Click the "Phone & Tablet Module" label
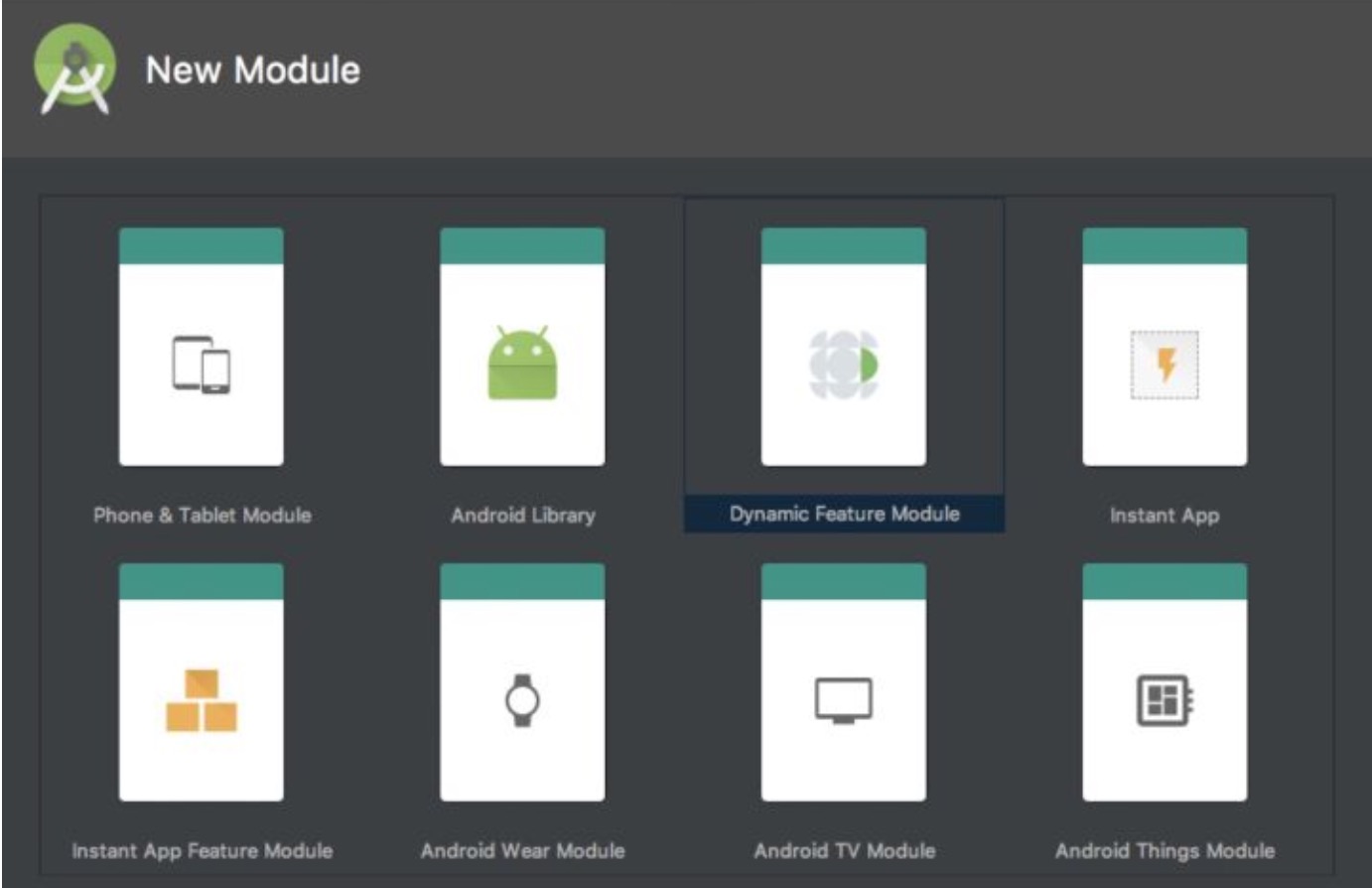 pos(203,515)
